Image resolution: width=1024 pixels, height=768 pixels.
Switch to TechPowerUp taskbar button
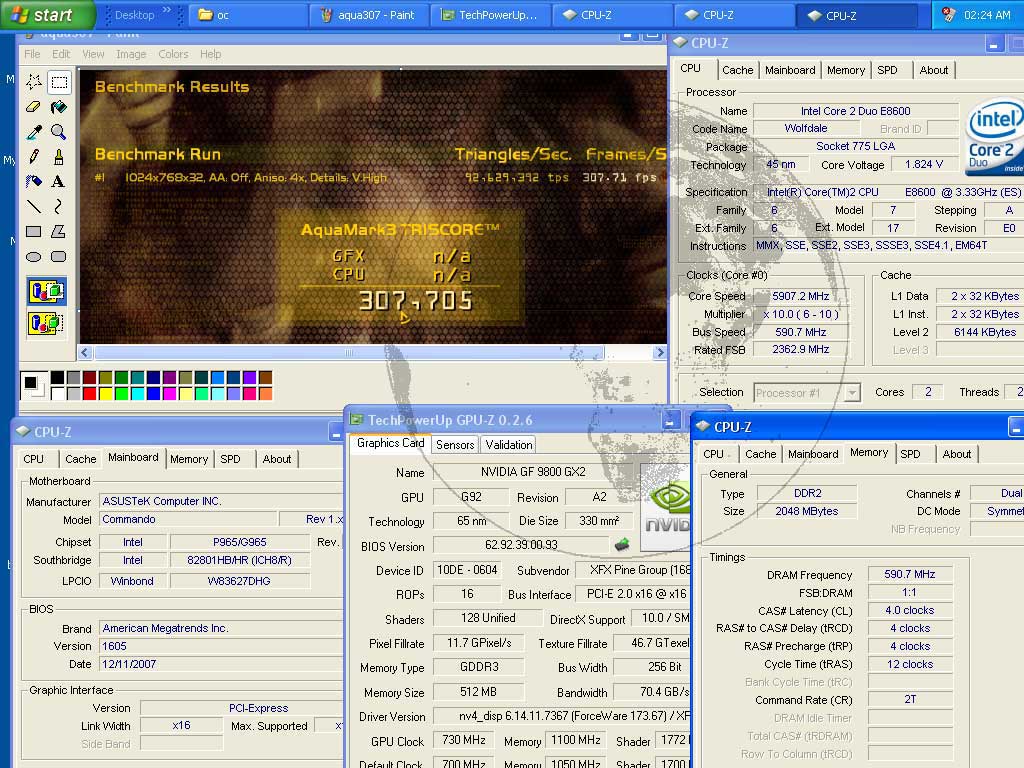(x=491, y=15)
